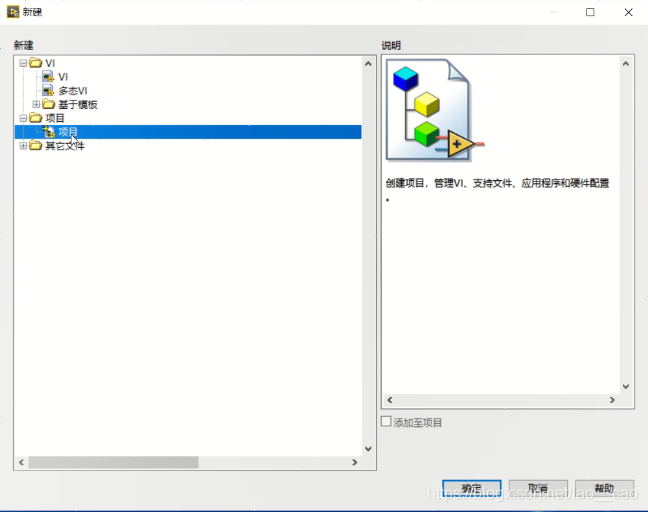This screenshot has height=512, width=648.
Task: Select the VI entry under VI folder
Action: [63, 77]
